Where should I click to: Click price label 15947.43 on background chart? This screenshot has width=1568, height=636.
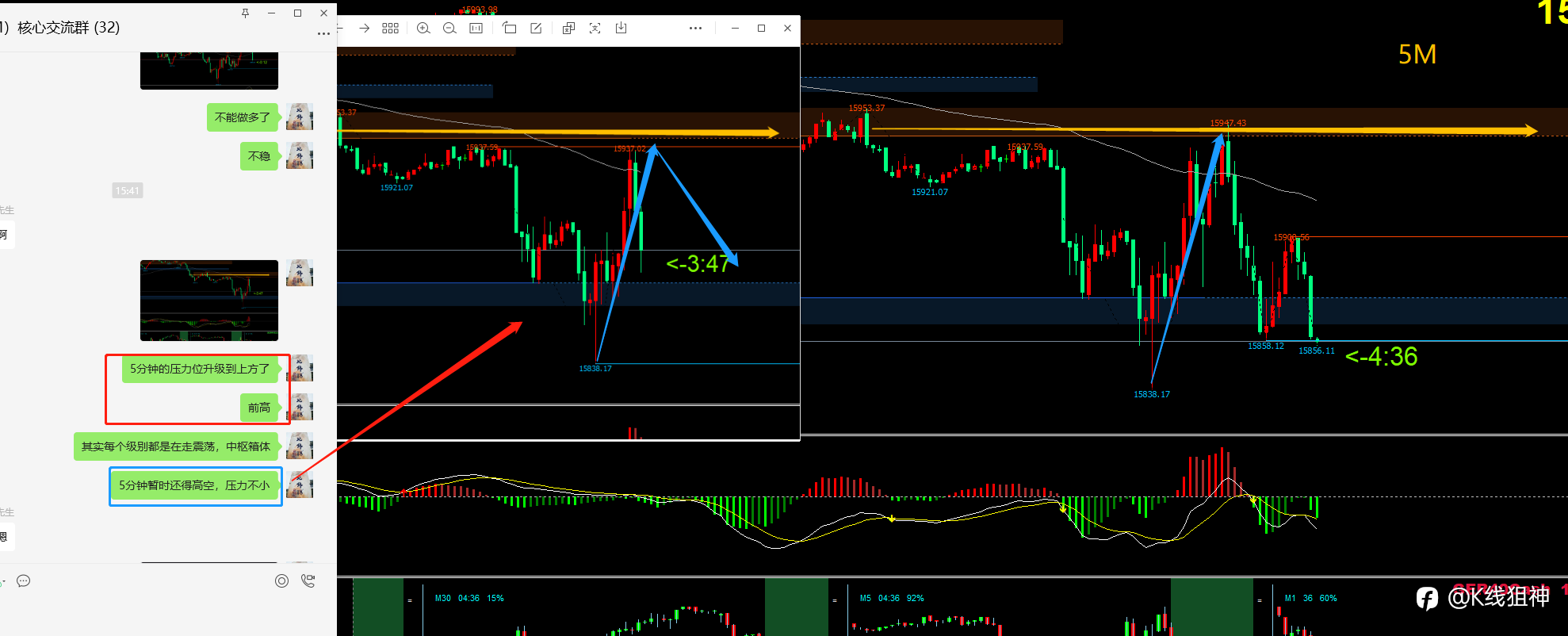[x=1228, y=123]
